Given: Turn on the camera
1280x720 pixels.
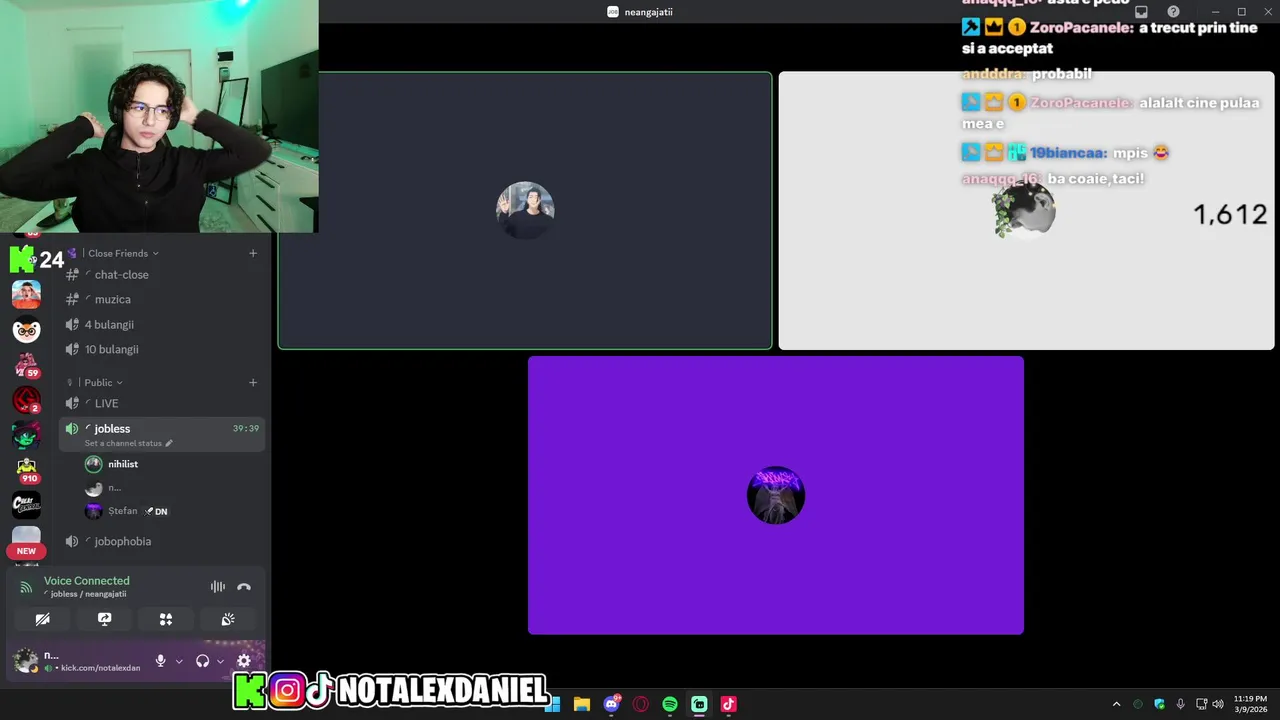Looking at the screenshot, I should pos(42,619).
